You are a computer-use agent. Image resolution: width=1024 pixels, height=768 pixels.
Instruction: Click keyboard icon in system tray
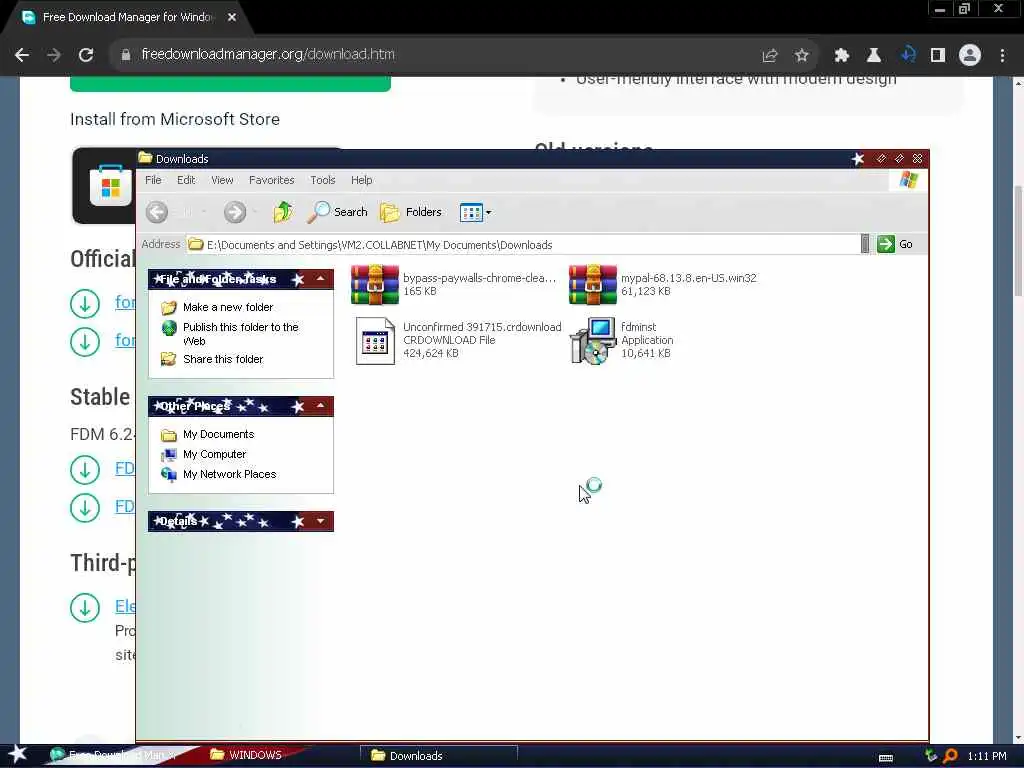pos(886,758)
